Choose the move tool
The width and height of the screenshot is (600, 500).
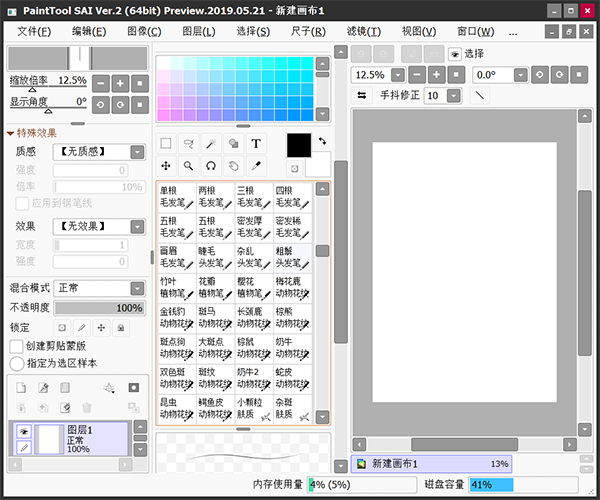coord(166,165)
